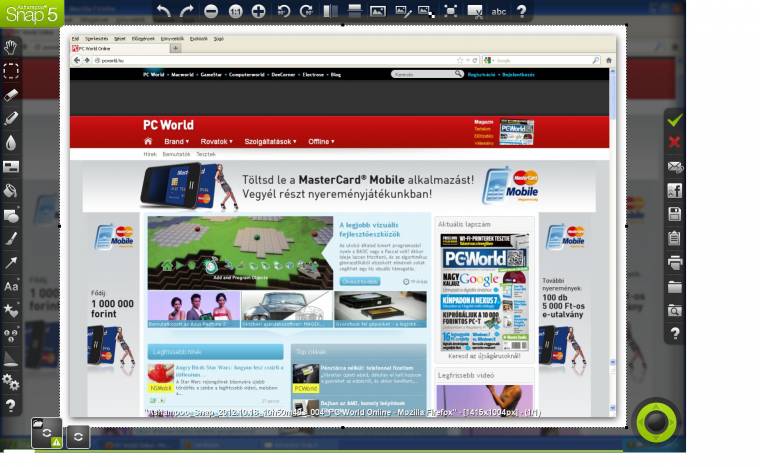Save the screenshot with the floppy icon
The width and height of the screenshot is (760, 467).
point(674,214)
